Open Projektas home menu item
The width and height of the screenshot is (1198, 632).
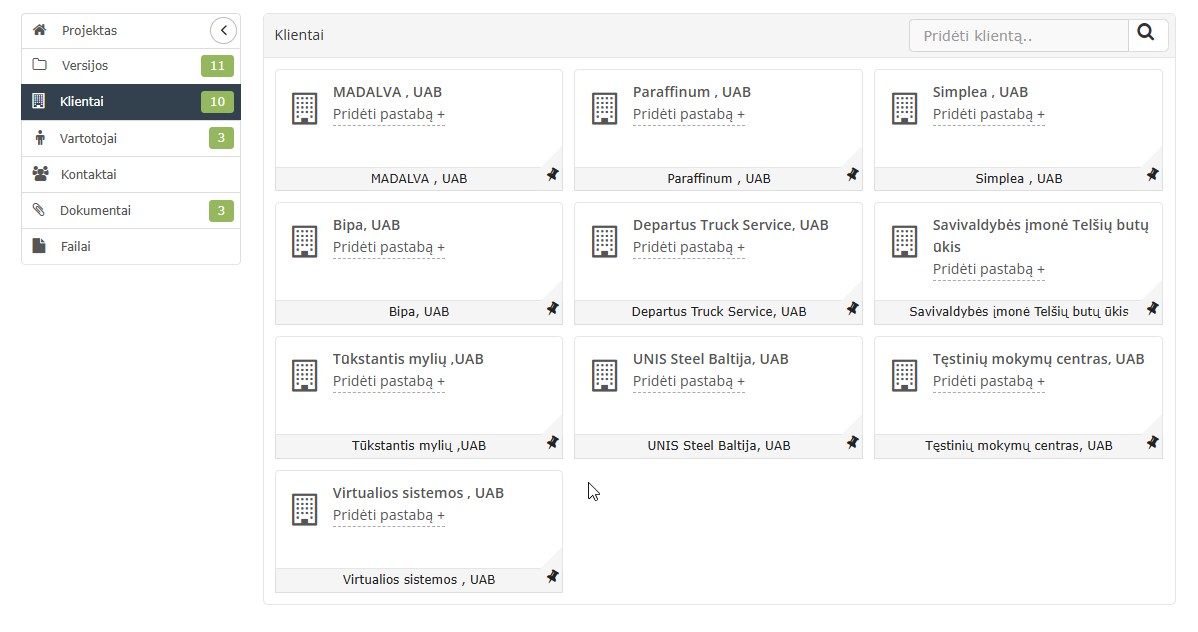click(x=89, y=31)
